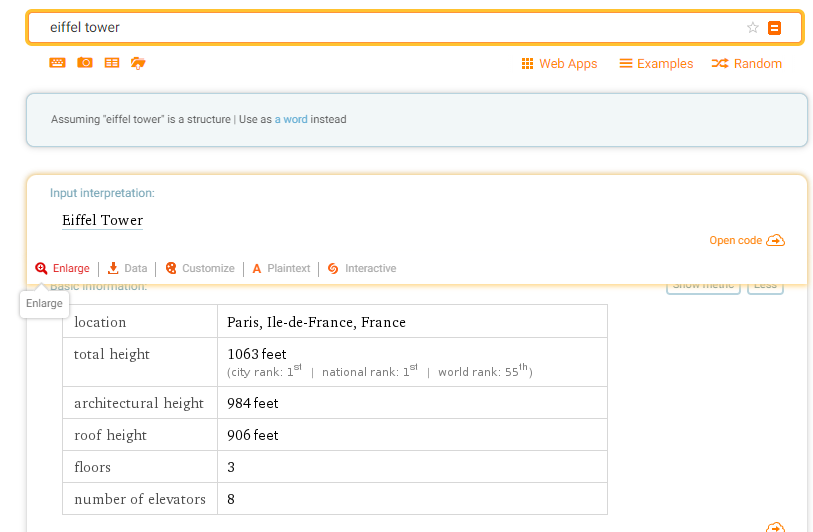Open Web Apps
Viewport: 813px width, 532px height.
coord(559,64)
